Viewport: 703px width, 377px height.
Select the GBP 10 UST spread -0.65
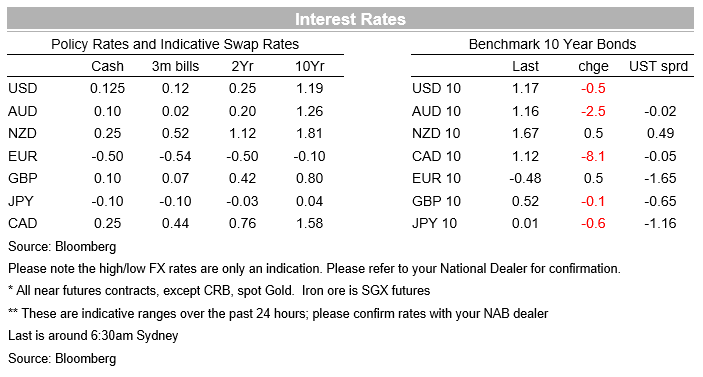point(660,201)
